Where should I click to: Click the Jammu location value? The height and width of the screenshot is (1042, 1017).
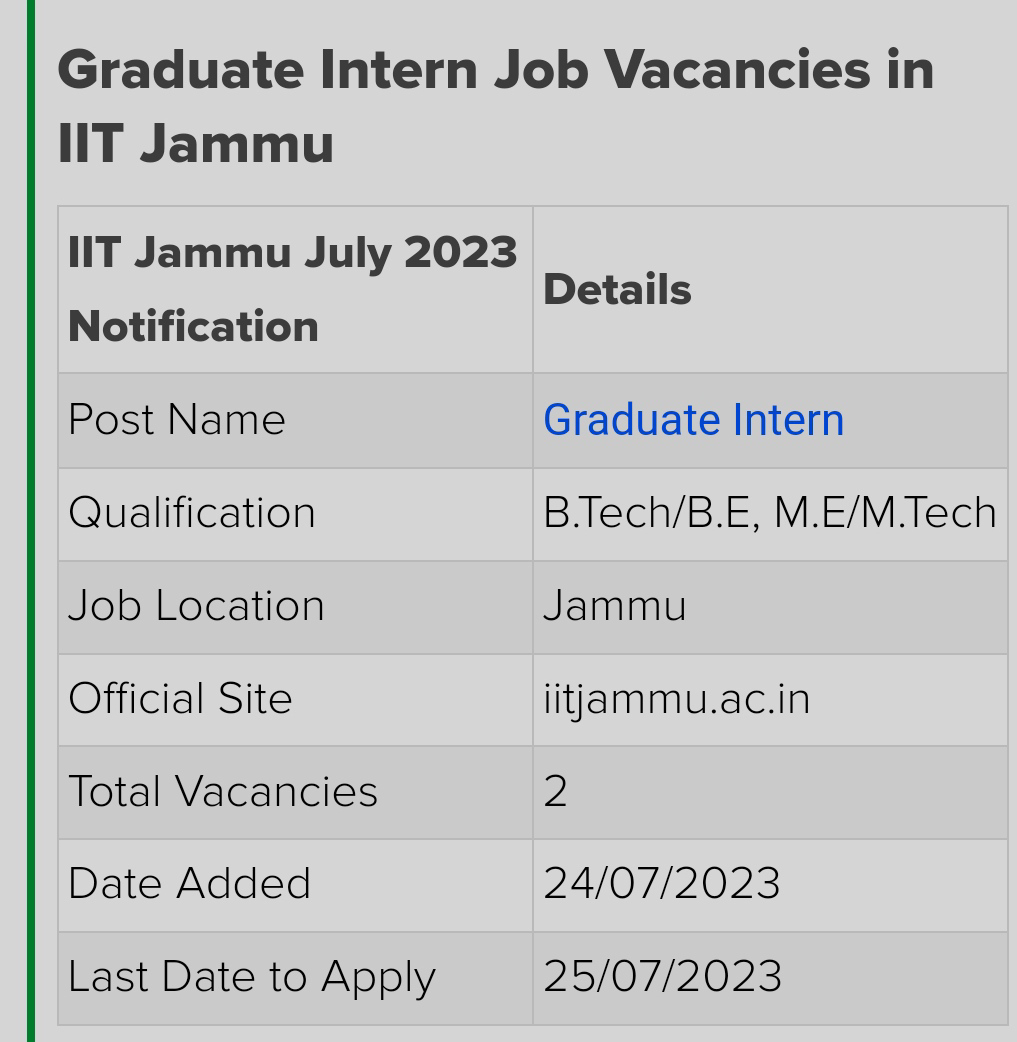click(614, 606)
